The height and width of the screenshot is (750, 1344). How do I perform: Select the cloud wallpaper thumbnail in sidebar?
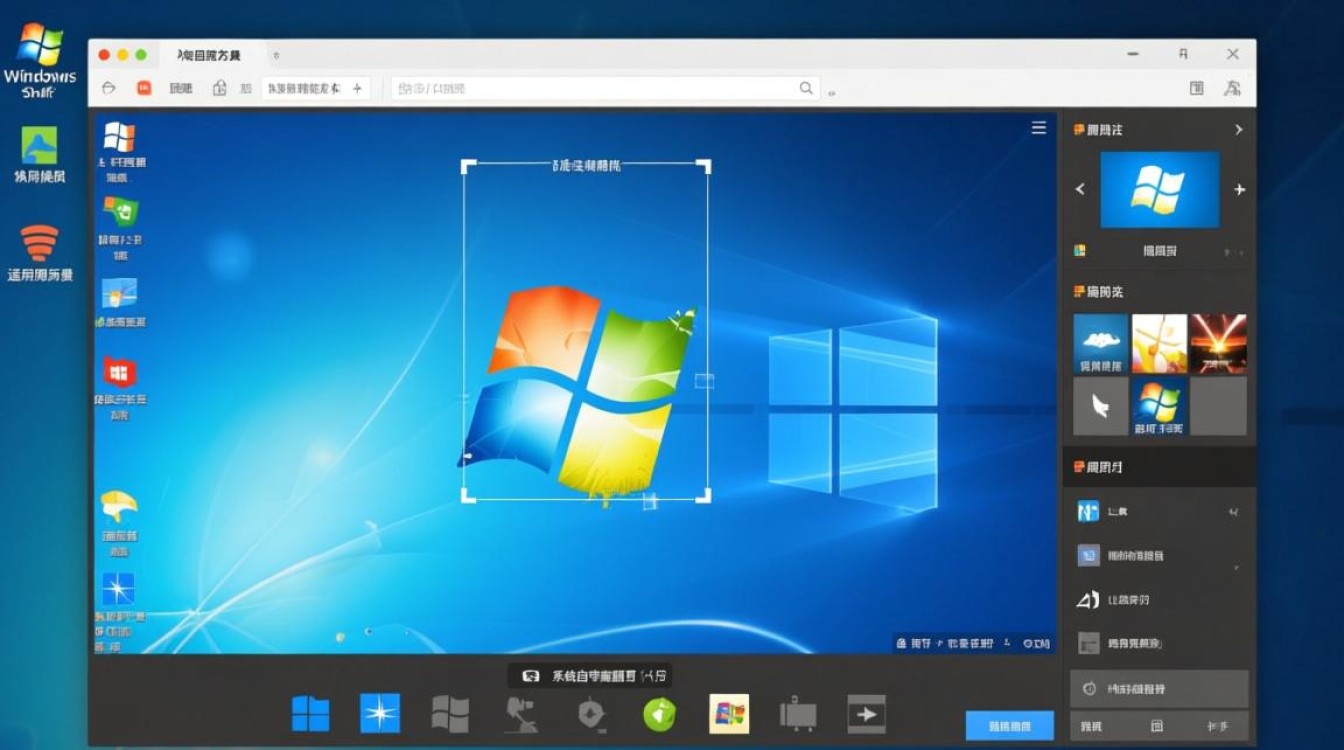(x=1101, y=344)
